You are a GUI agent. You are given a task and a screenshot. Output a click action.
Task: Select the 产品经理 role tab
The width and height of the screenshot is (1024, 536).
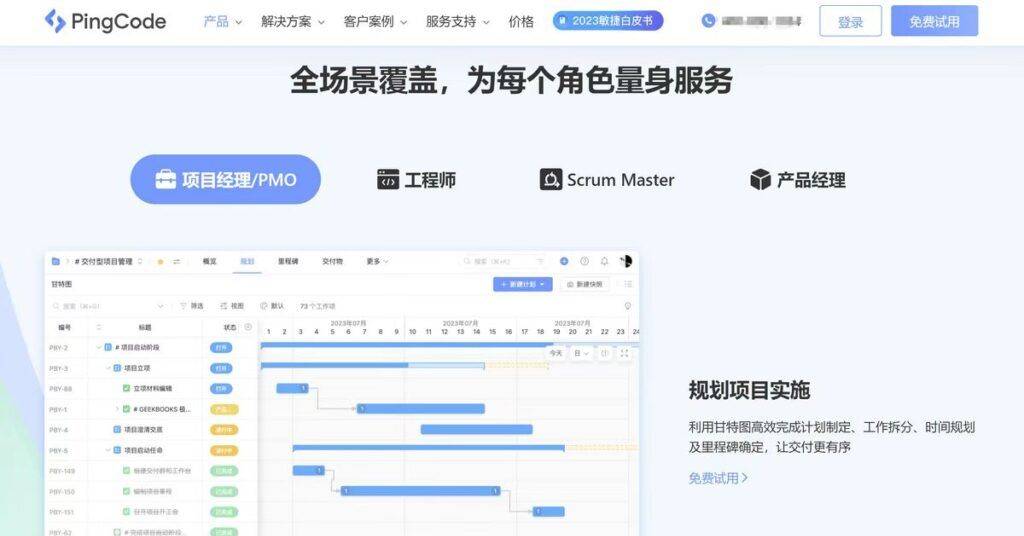[797, 180]
